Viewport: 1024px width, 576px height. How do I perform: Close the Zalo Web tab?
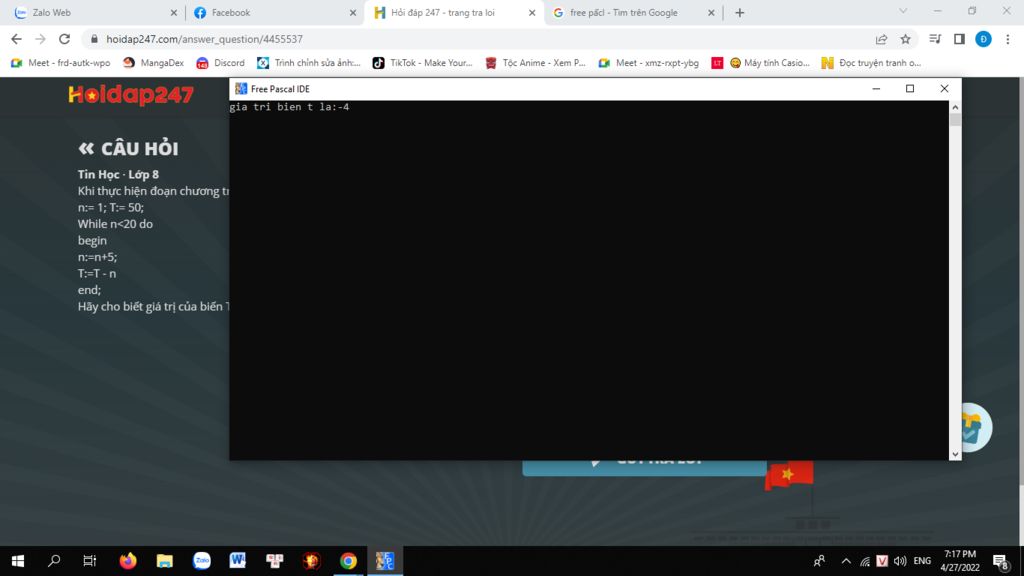pyautogui.click(x=173, y=12)
